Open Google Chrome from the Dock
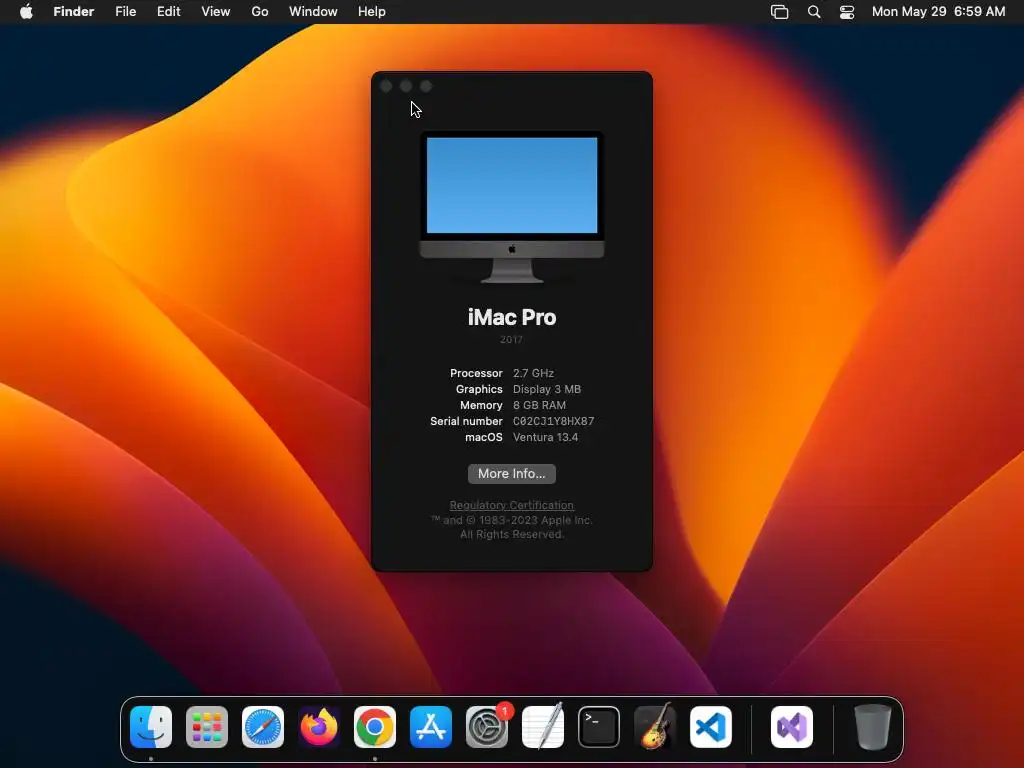 click(375, 727)
